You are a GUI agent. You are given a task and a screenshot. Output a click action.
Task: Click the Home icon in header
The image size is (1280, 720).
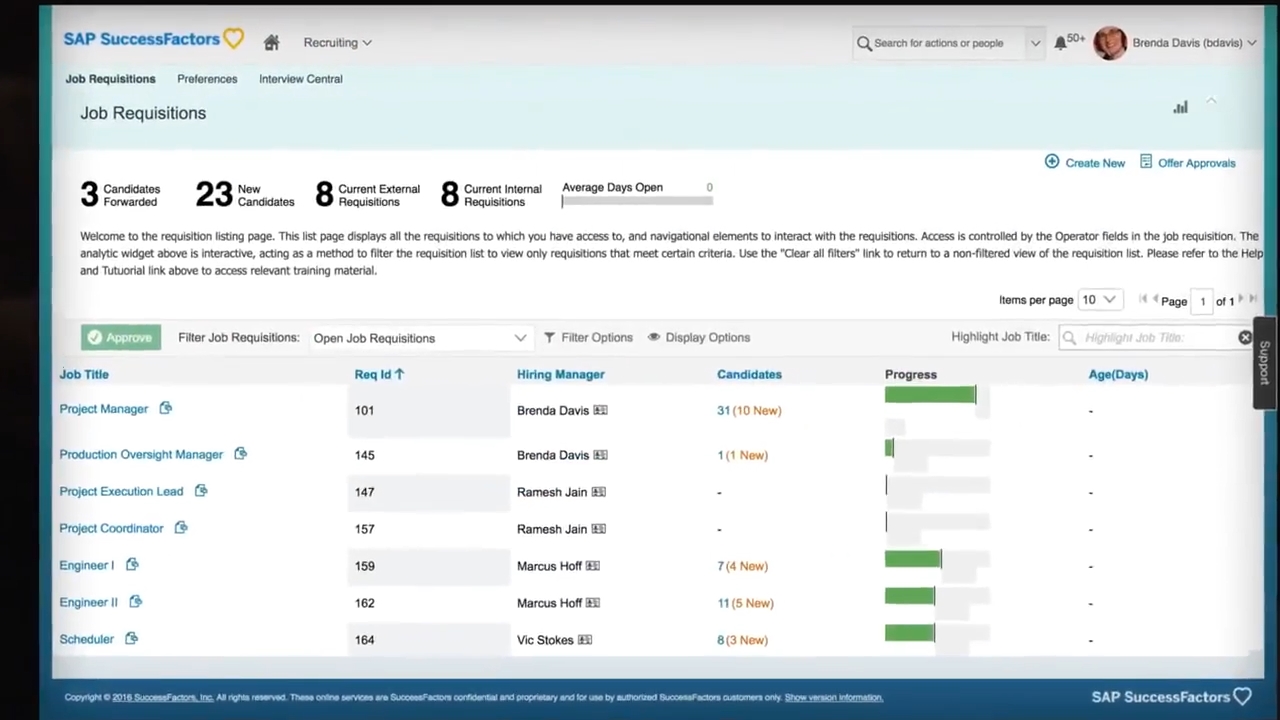[x=271, y=43]
